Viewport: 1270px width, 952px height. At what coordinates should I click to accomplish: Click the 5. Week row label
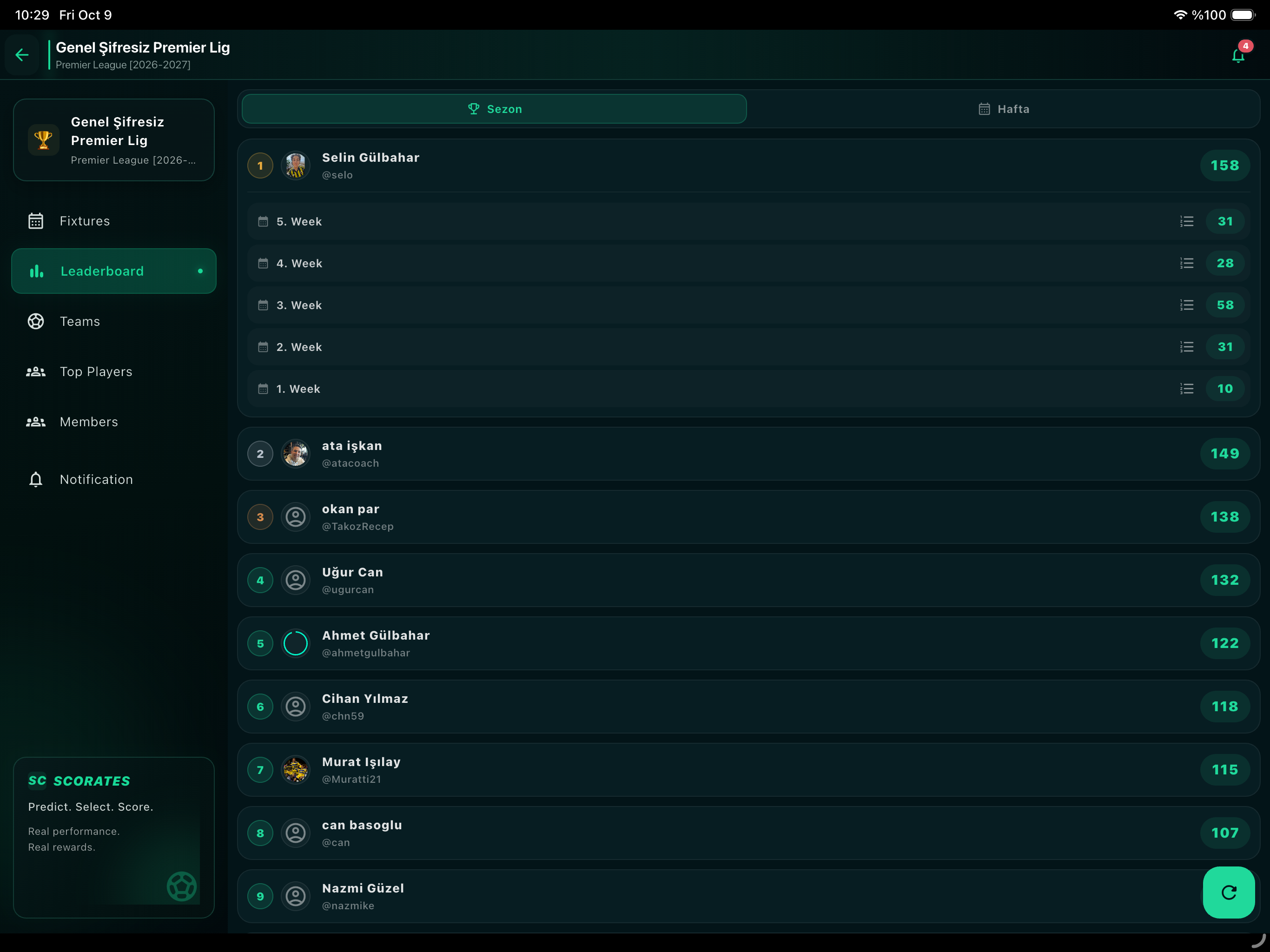pyautogui.click(x=299, y=222)
